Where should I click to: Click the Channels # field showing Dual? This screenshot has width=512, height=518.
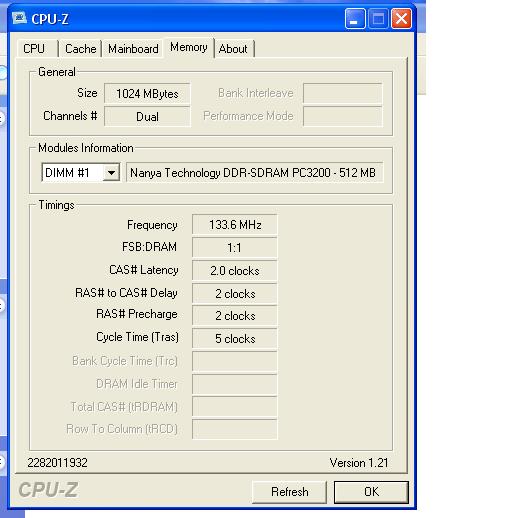click(147, 117)
